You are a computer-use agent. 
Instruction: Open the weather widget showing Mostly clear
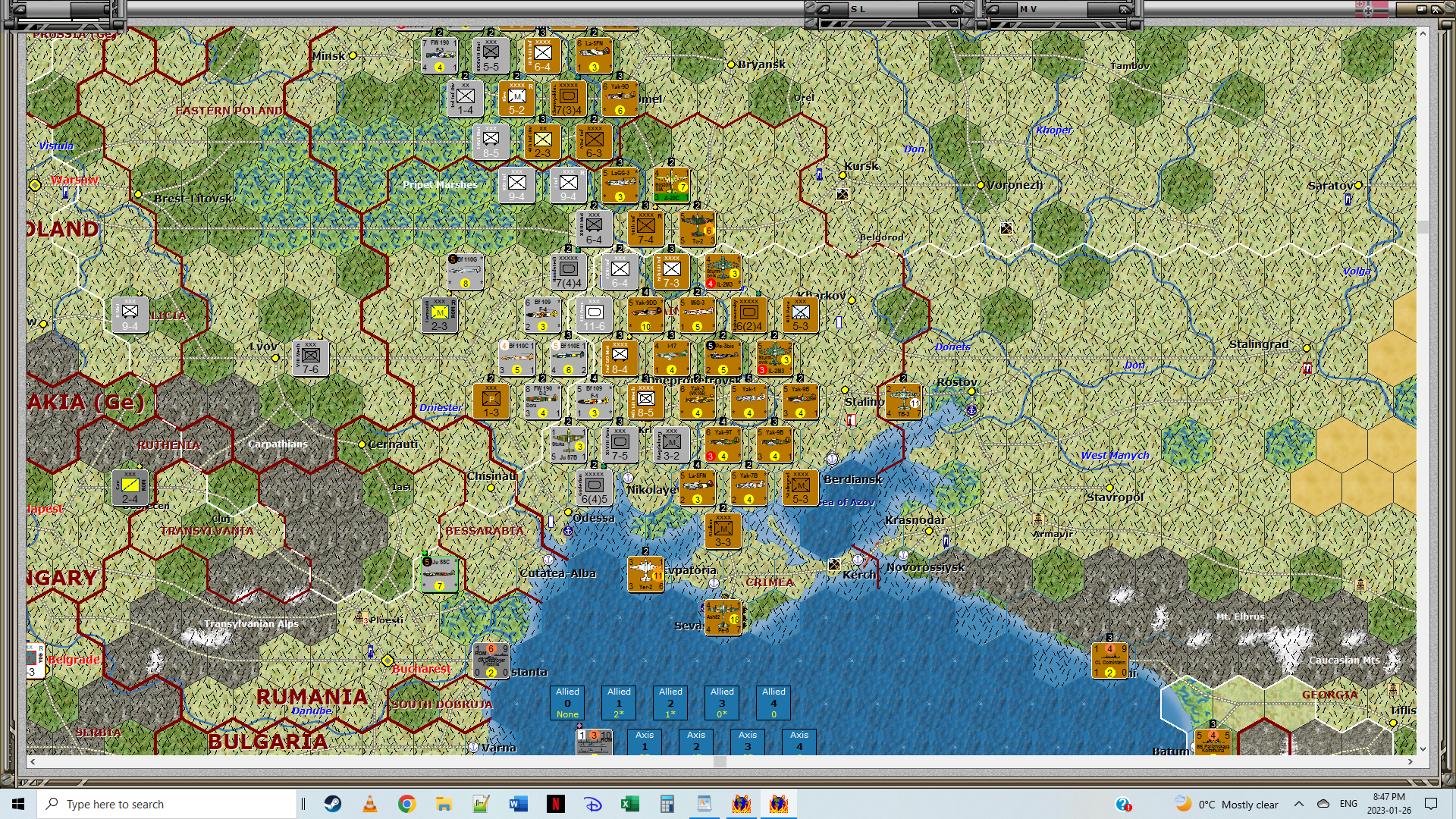(1226, 804)
